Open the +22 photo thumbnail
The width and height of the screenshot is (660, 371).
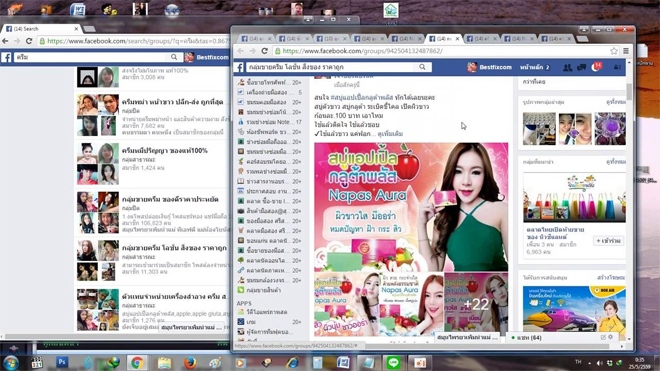pos(476,304)
